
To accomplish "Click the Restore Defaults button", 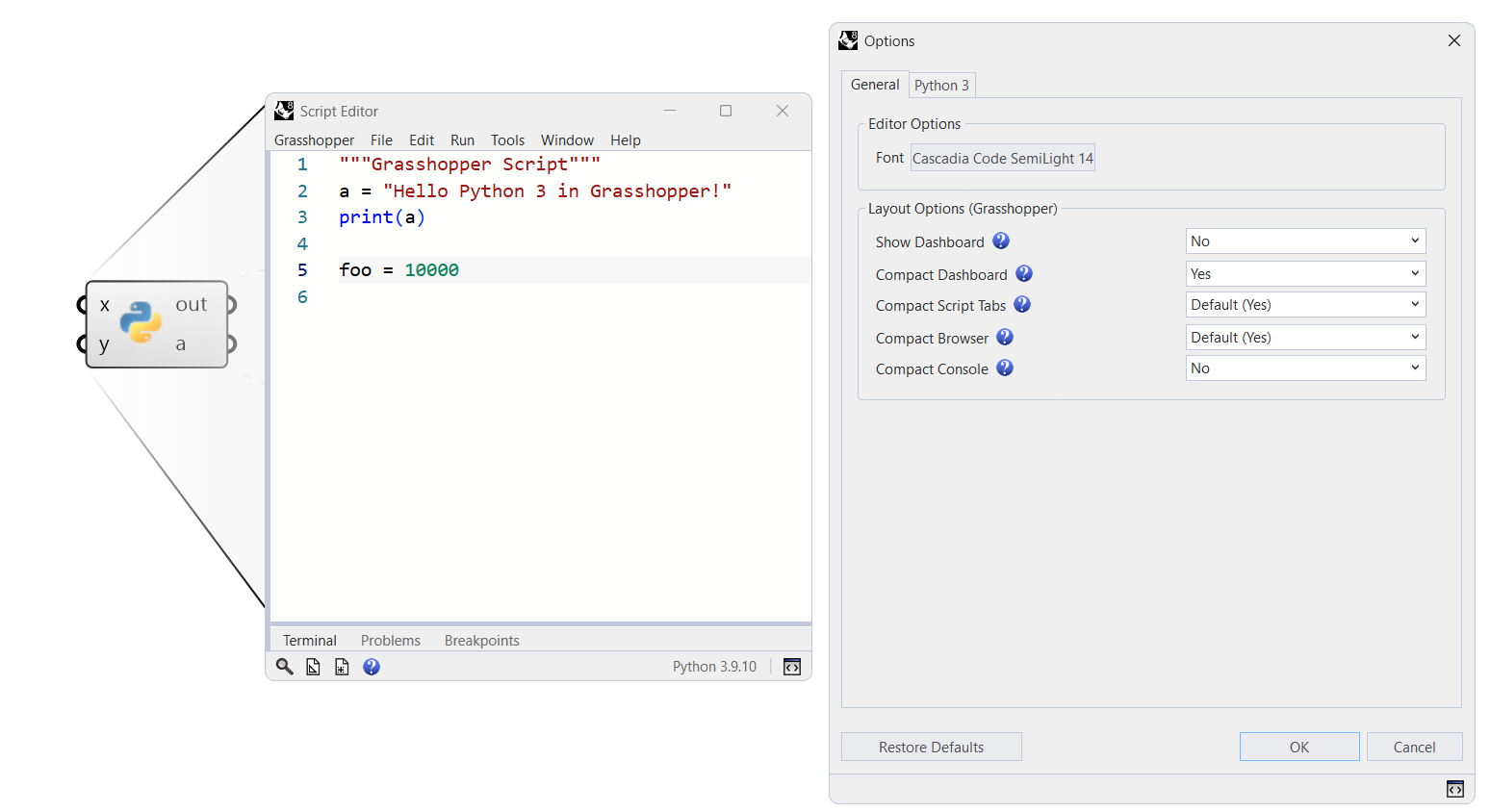I will (x=931, y=747).
